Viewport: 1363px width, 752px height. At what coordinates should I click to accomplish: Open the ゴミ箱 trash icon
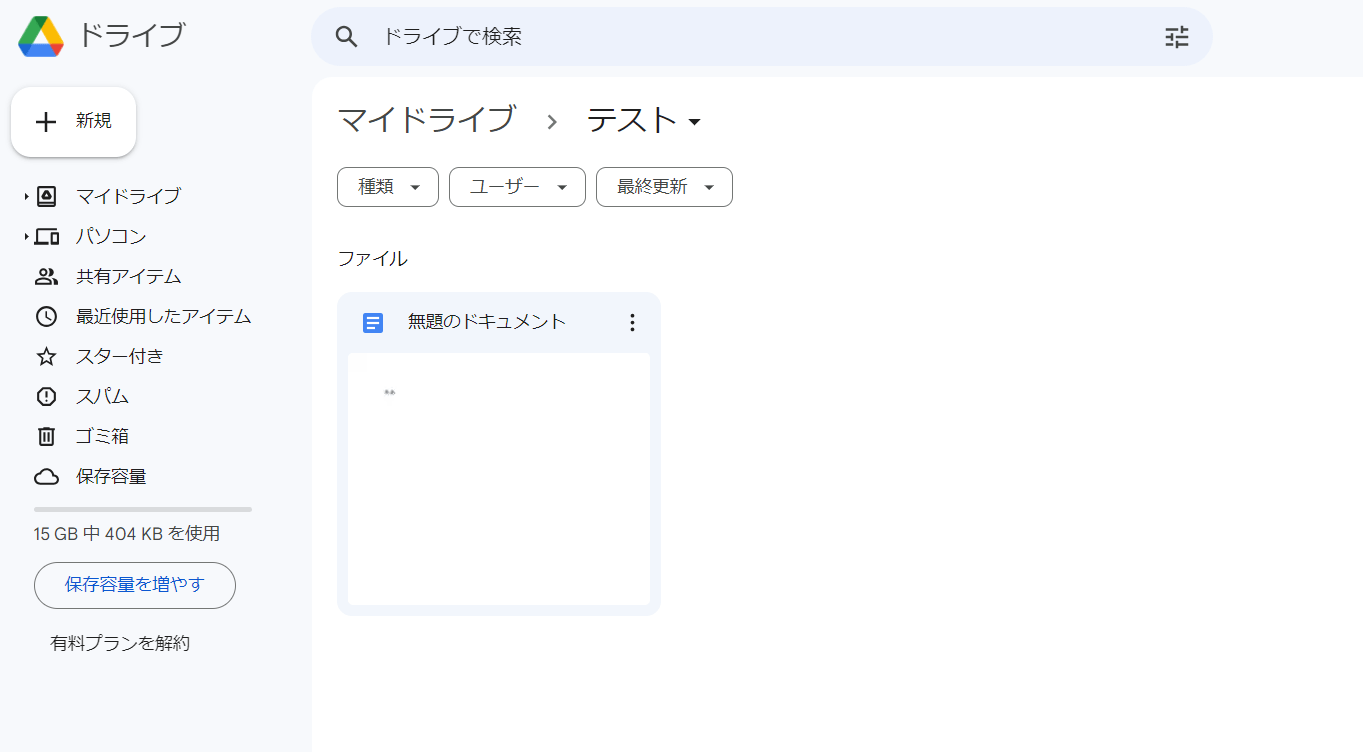click(46, 436)
